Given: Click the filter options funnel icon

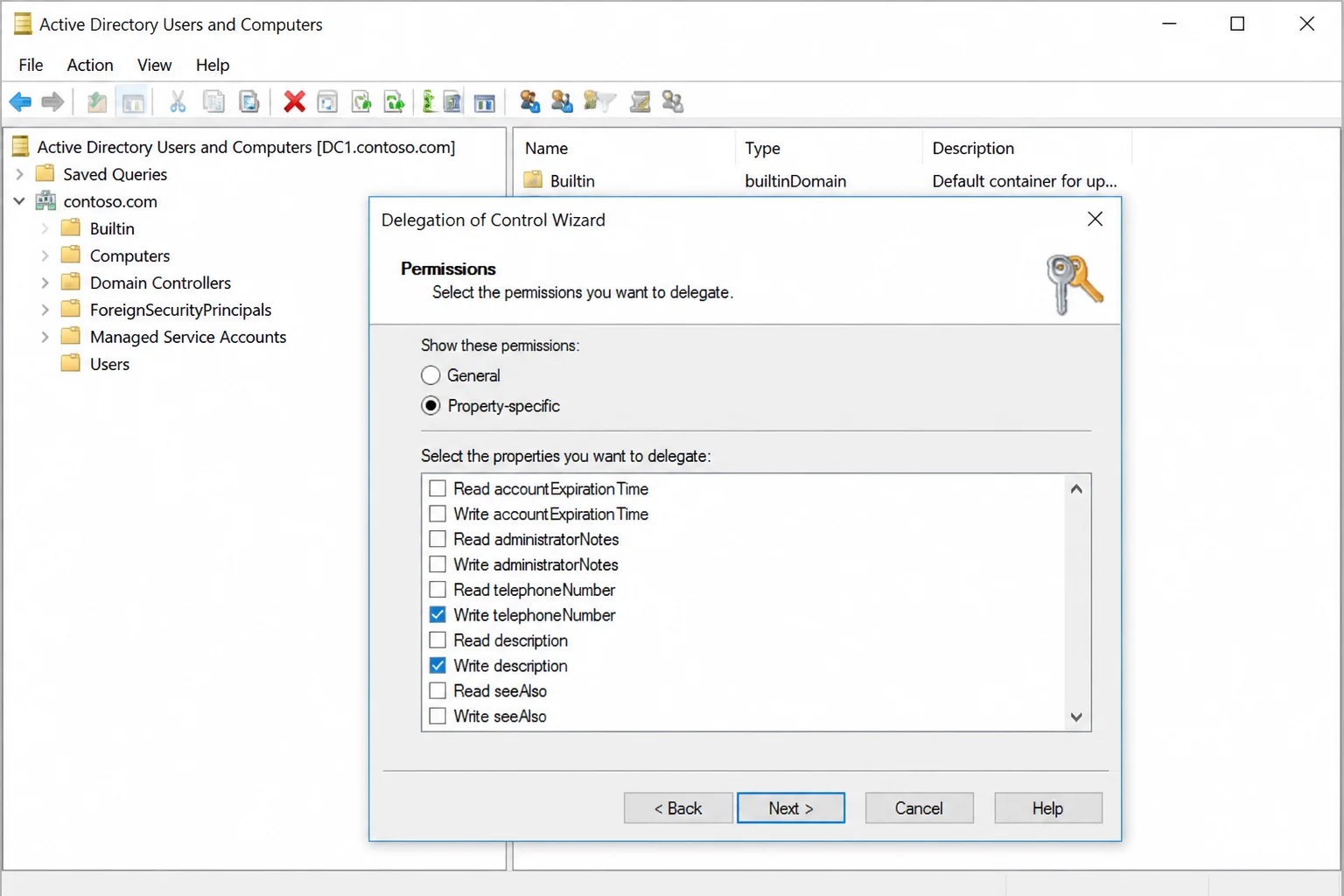Looking at the screenshot, I should (599, 102).
